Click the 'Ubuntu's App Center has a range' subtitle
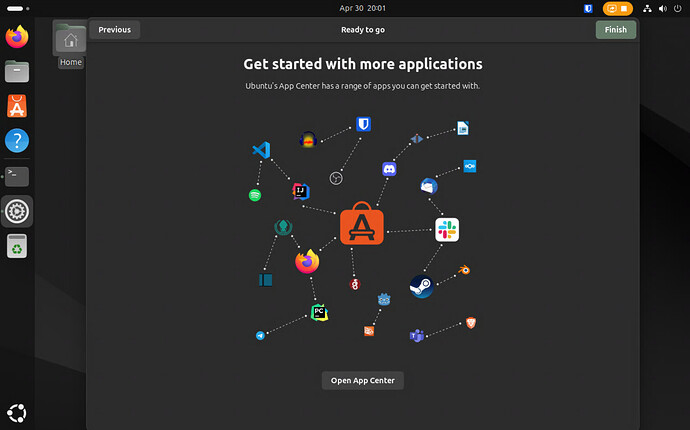 pos(363,86)
